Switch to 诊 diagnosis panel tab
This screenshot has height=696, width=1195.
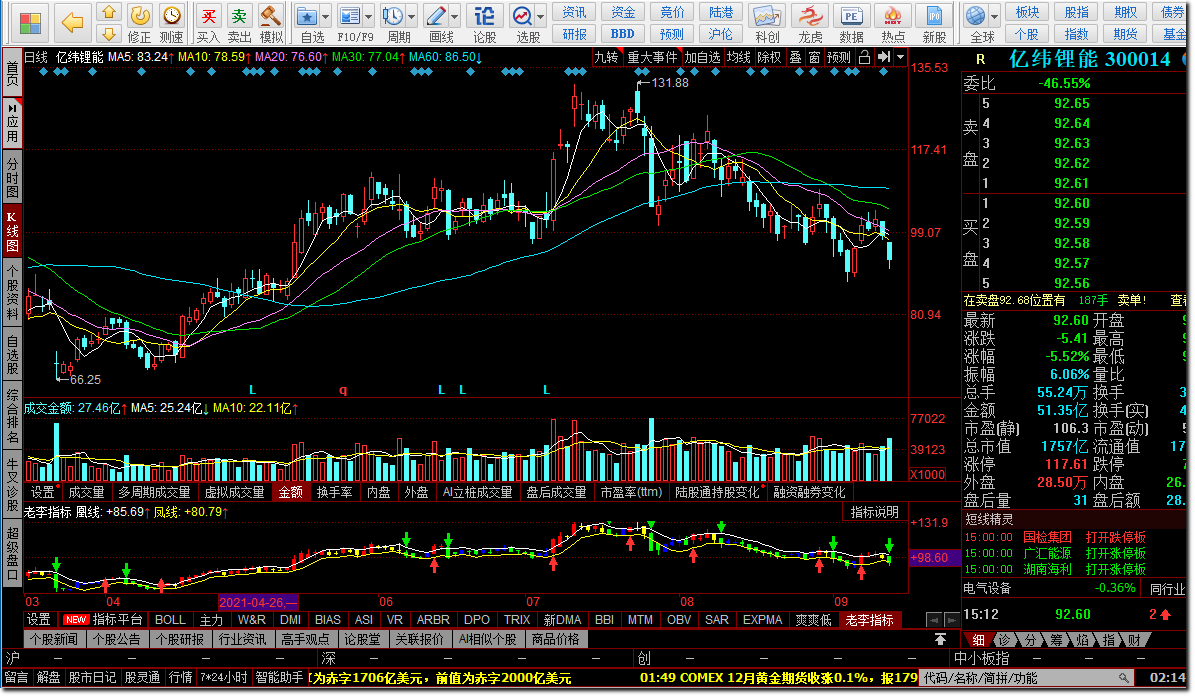[1004, 640]
